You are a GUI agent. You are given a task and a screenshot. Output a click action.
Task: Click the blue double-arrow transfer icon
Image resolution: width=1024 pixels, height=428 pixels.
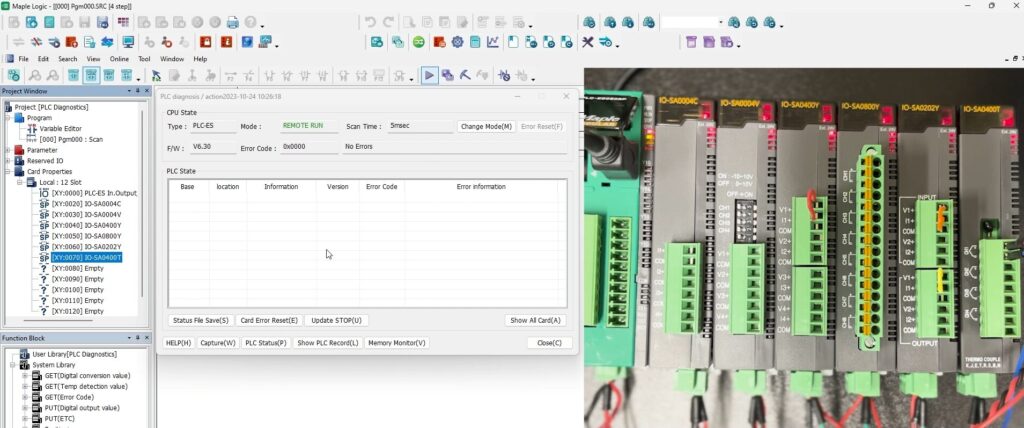(x=107, y=42)
